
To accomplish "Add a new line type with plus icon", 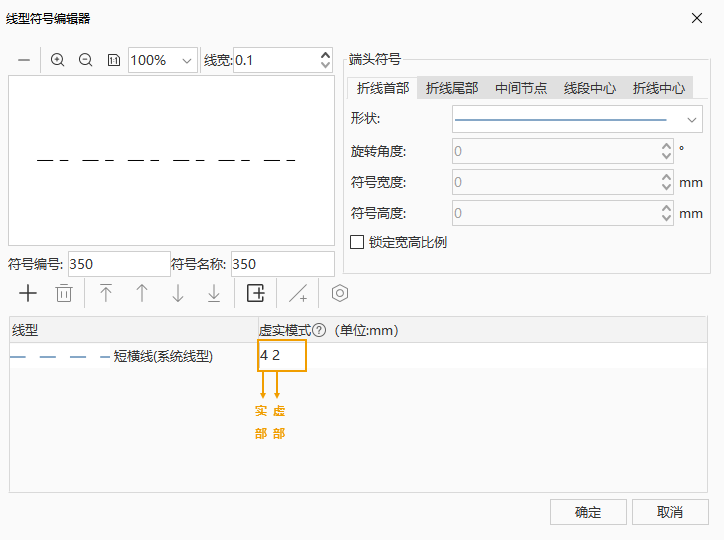I will (x=28, y=293).
